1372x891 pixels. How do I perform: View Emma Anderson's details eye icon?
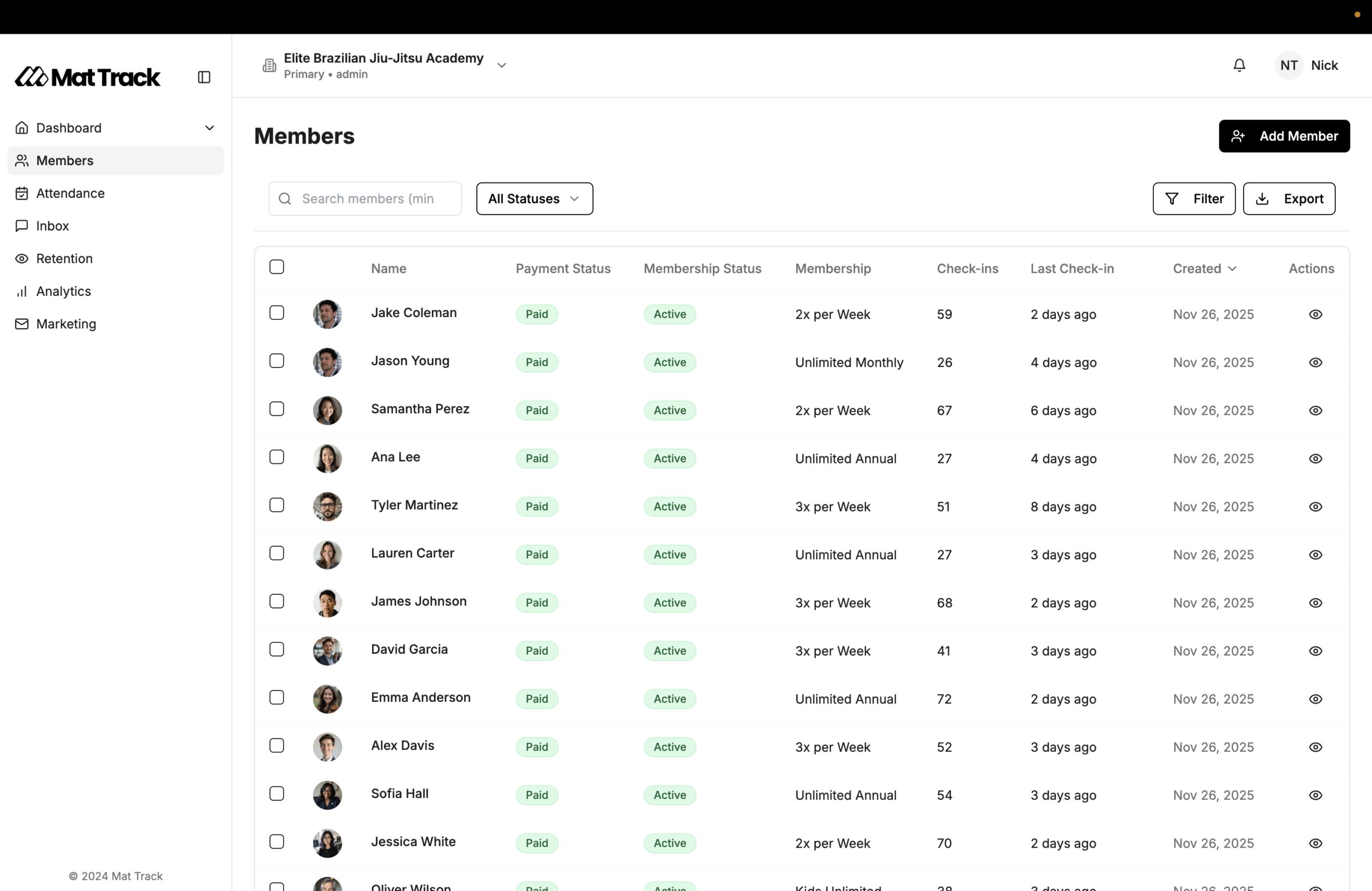click(x=1315, y=699)
